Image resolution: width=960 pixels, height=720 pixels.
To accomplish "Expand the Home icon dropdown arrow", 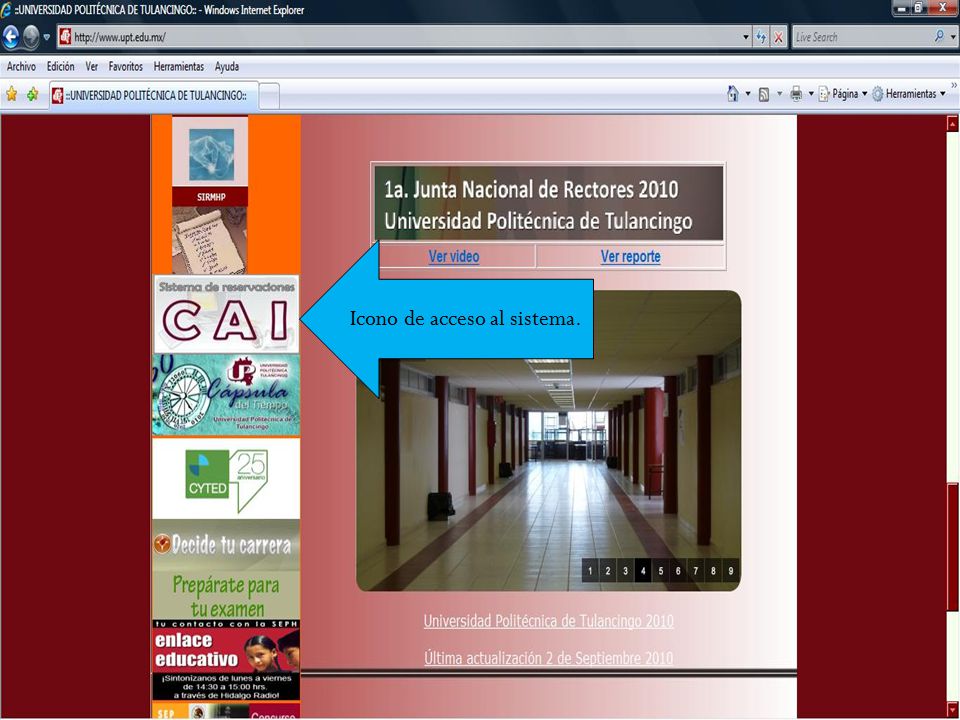I will [x=748, y=94].
